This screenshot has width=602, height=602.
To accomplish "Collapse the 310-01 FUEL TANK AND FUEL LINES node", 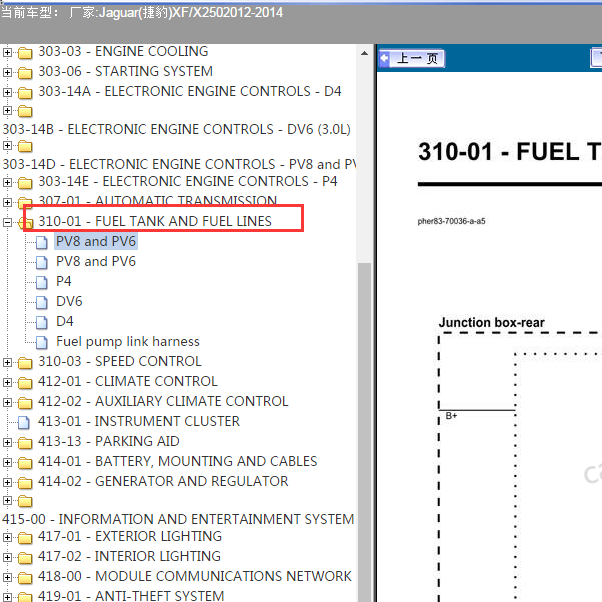I will coord(7,222).
